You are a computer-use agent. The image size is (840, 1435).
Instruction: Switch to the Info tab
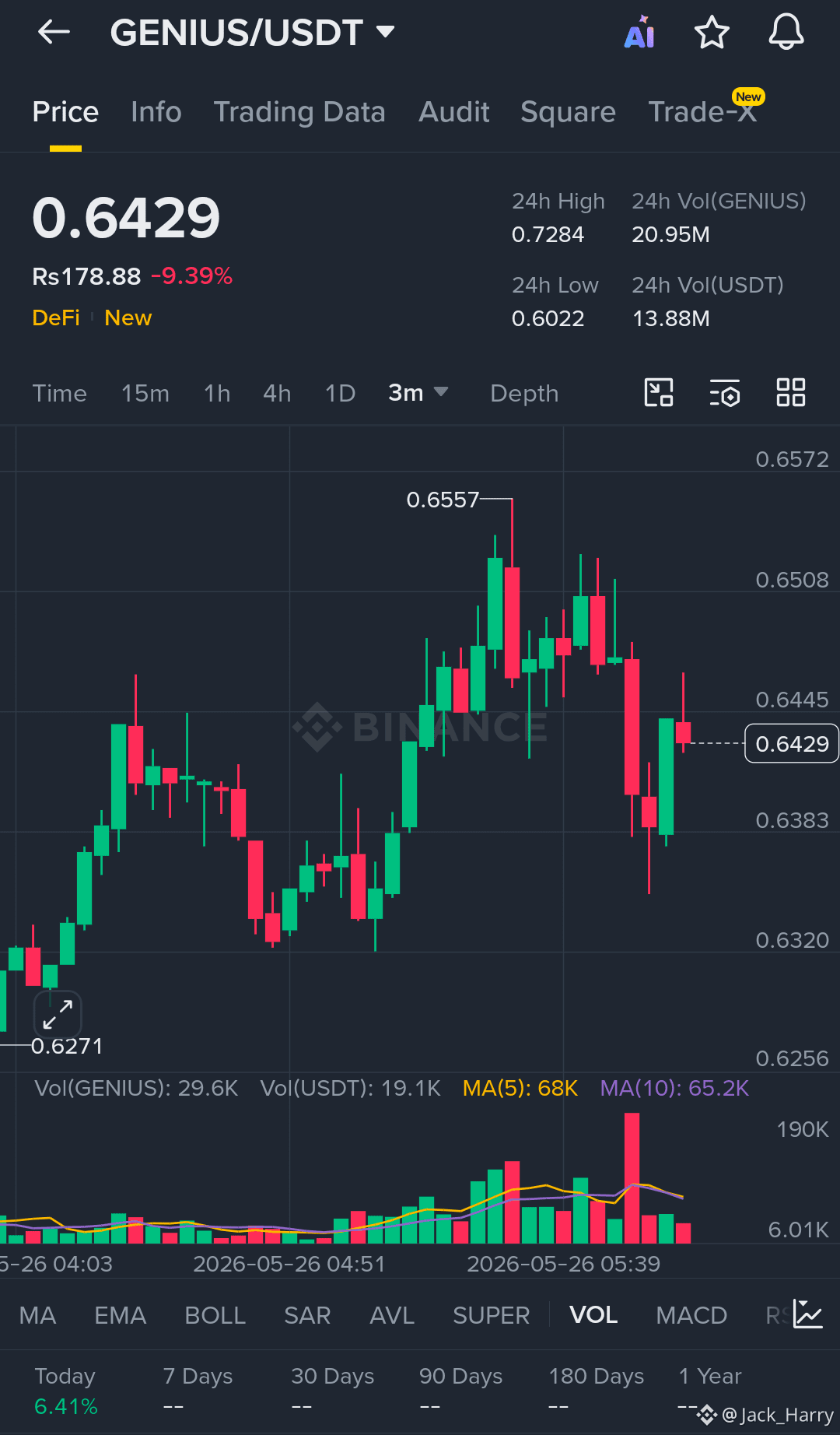point(156,112)
